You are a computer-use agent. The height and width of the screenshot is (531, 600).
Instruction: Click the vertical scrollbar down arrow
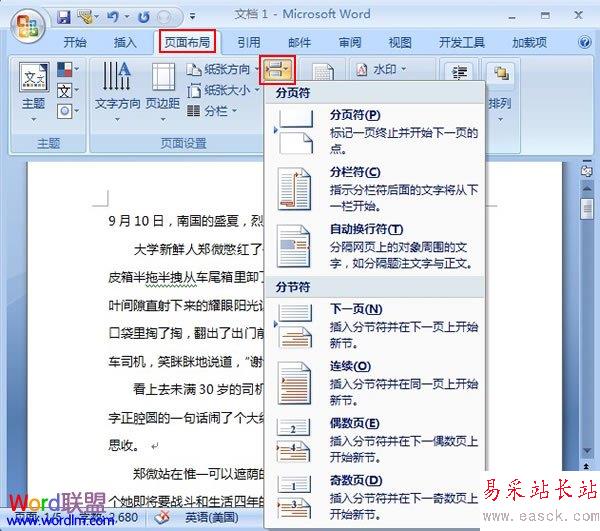587,452
